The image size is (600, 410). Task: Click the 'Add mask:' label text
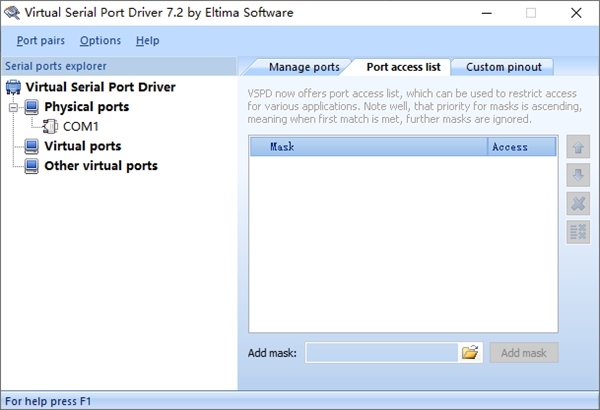(272, 353)
